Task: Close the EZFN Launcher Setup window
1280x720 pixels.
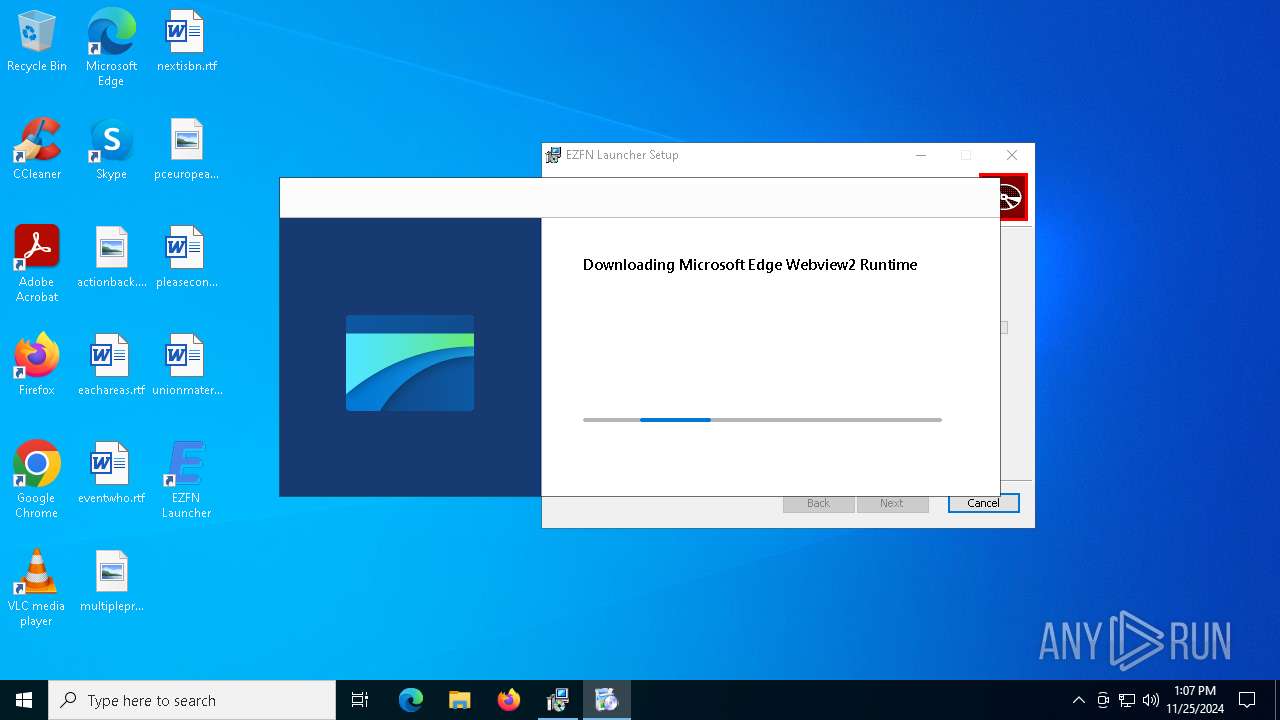Action: click(1012, 155)
